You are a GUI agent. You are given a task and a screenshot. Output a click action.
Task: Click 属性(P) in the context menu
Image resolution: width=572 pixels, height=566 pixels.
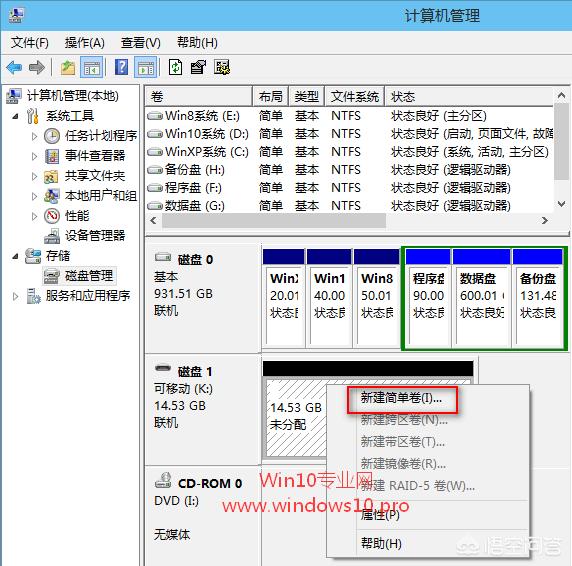click(380, 515)
